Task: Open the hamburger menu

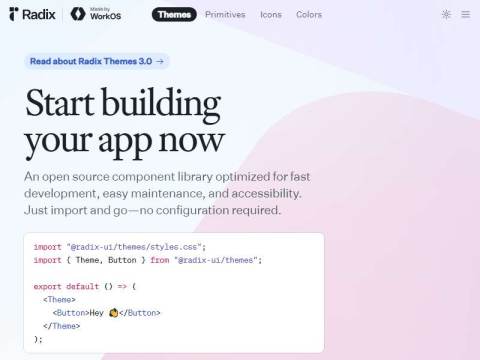Action: click(x=466, y=14)
